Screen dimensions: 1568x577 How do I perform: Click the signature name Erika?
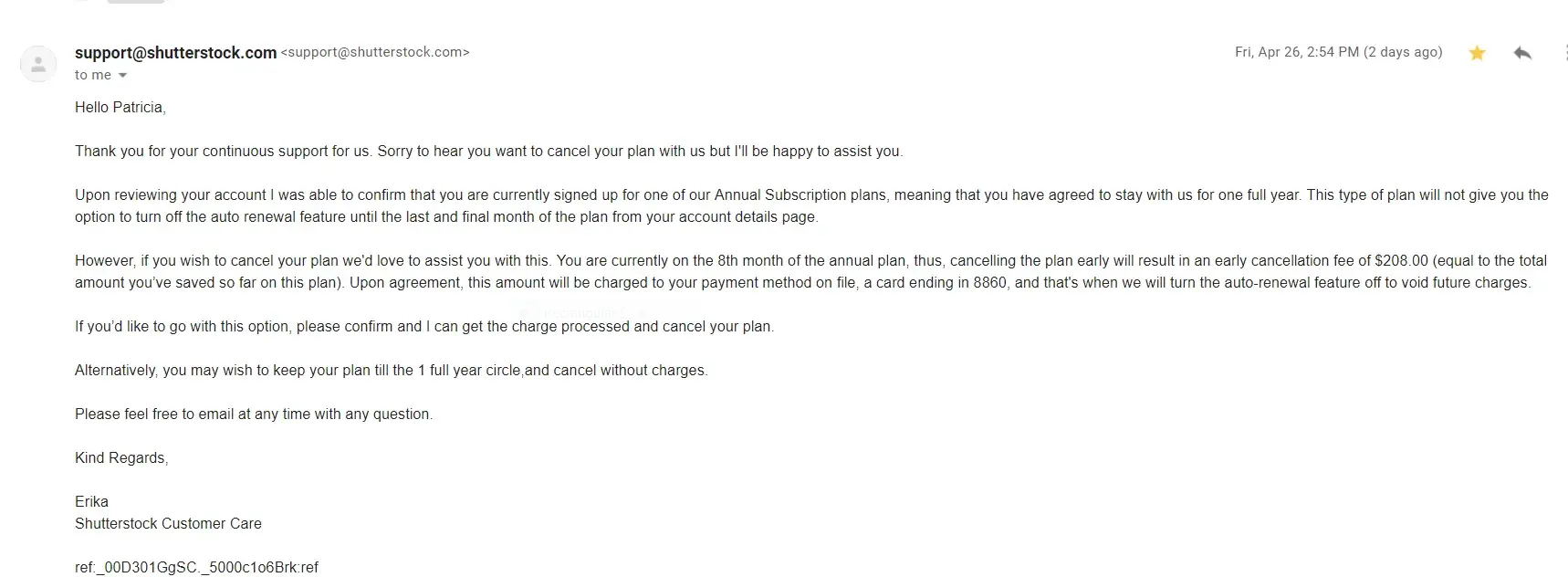[91, 502]
